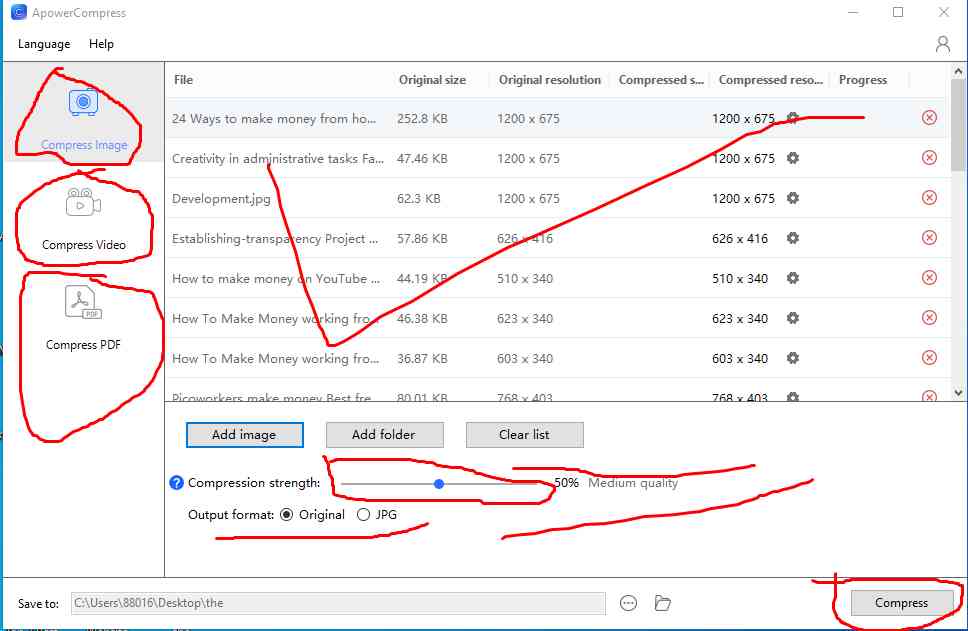Click compressed resolution "623 x 340"
Screen dimensions: 968x631
click(x=740, y=319)
